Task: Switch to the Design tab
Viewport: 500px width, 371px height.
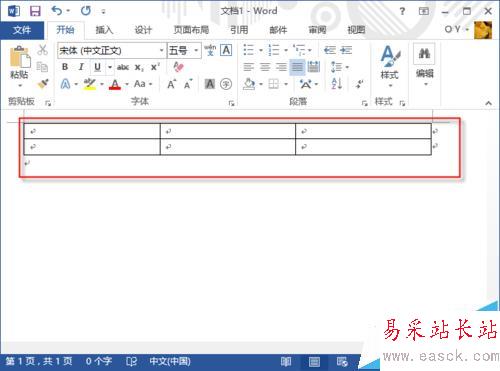Action: [143, 30]
